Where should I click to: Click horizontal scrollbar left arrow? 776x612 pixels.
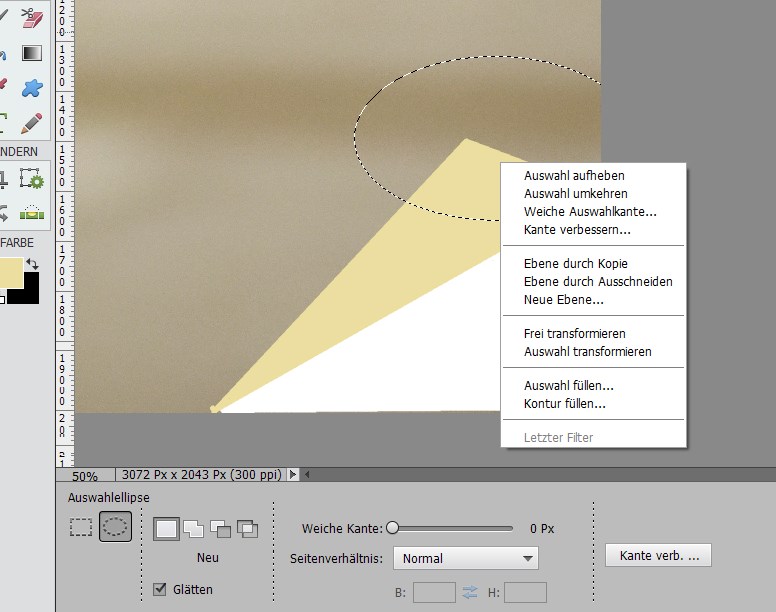pyautogui.click(x=307, y=474)
